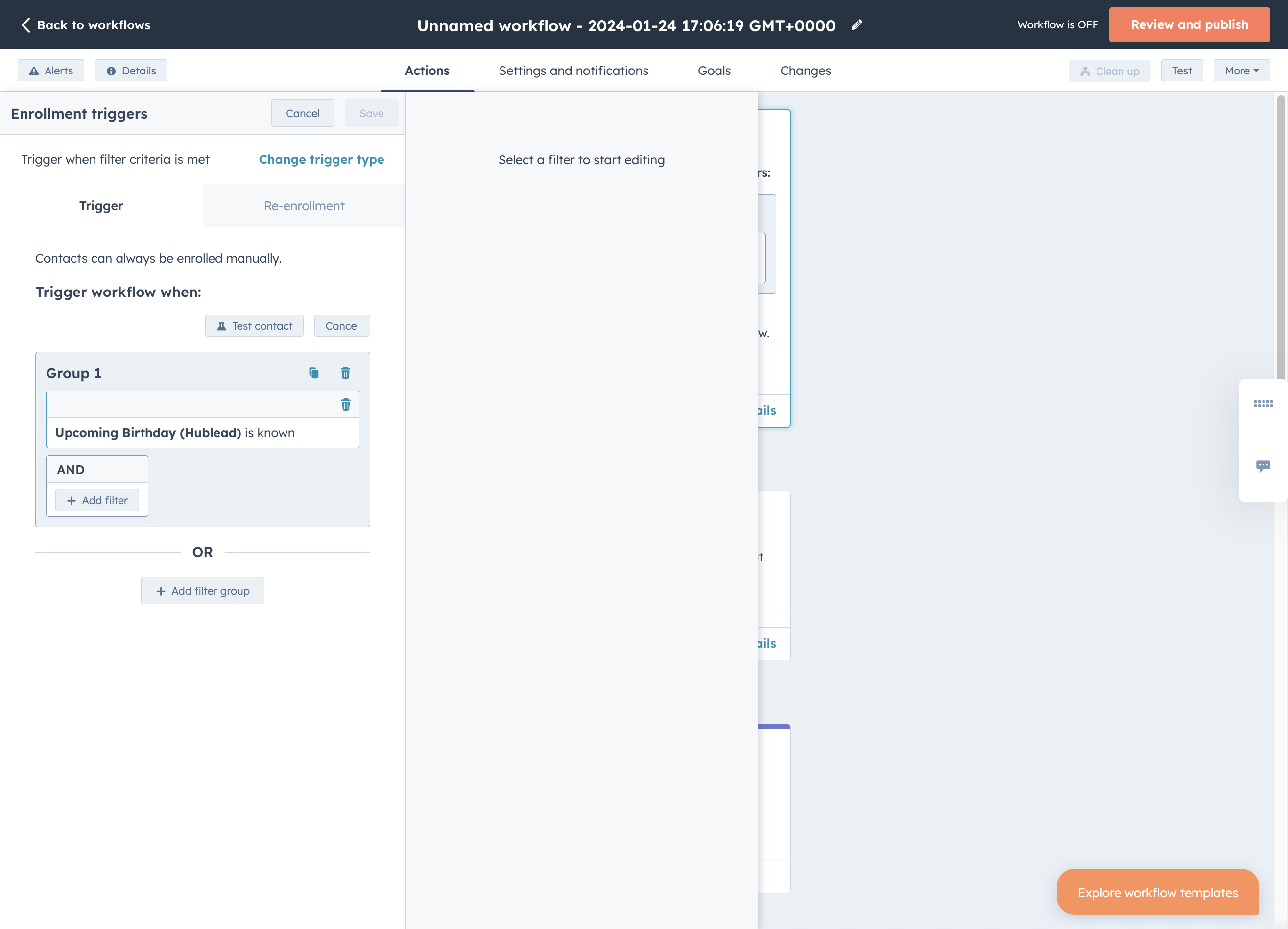Click the grid dots icon on right panel

pyautogui.click(x=1263, y=403)
